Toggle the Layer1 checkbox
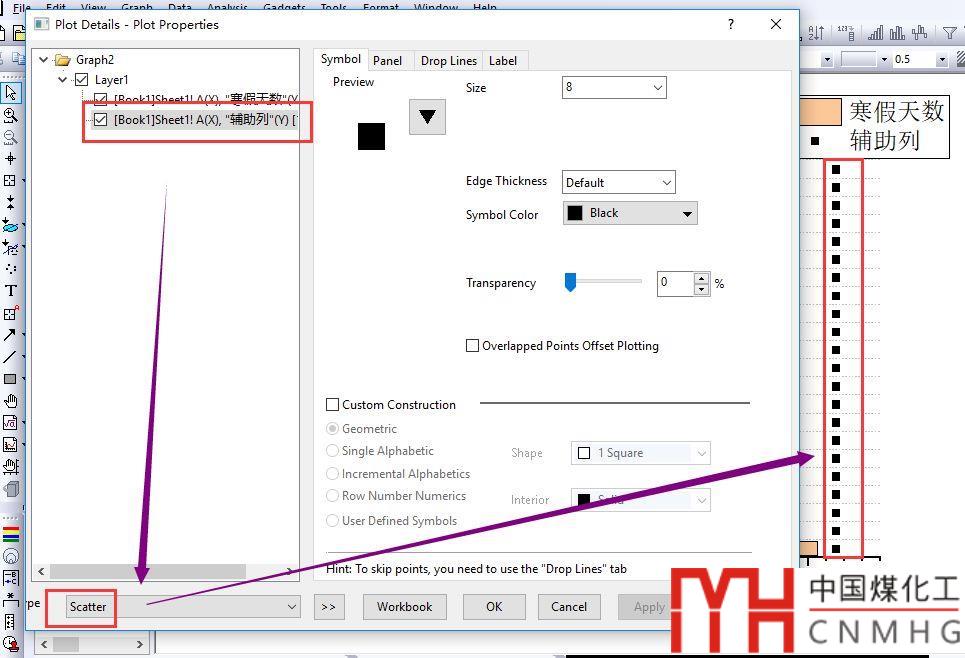Image resolution: width=965 pixels, height=658 pixels. click(81, 79)
